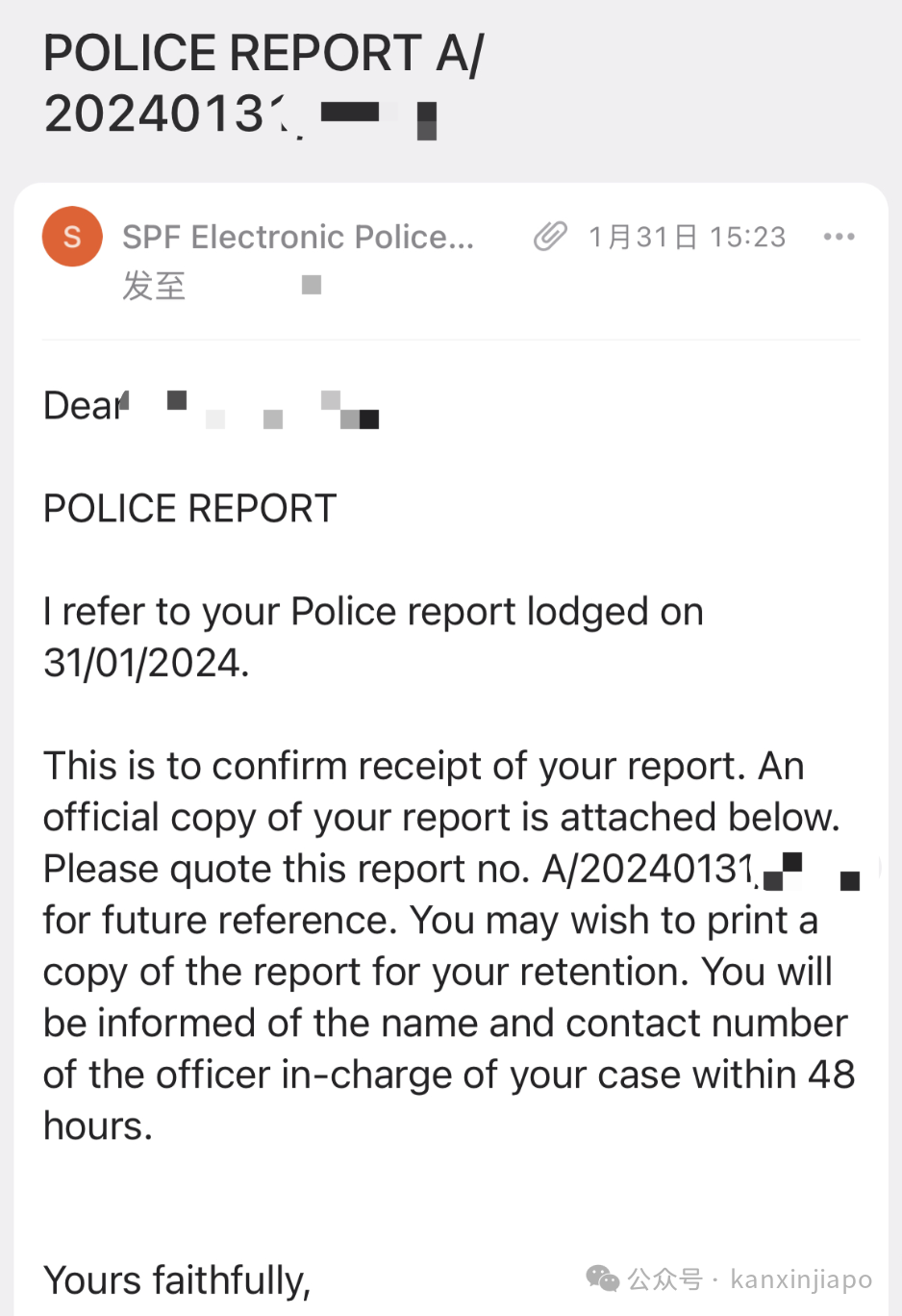This screenshot has width=902, height=1316.
Task: Tap the 公众号 kanxinjiapo watermark text
Action: point(749,1278)
